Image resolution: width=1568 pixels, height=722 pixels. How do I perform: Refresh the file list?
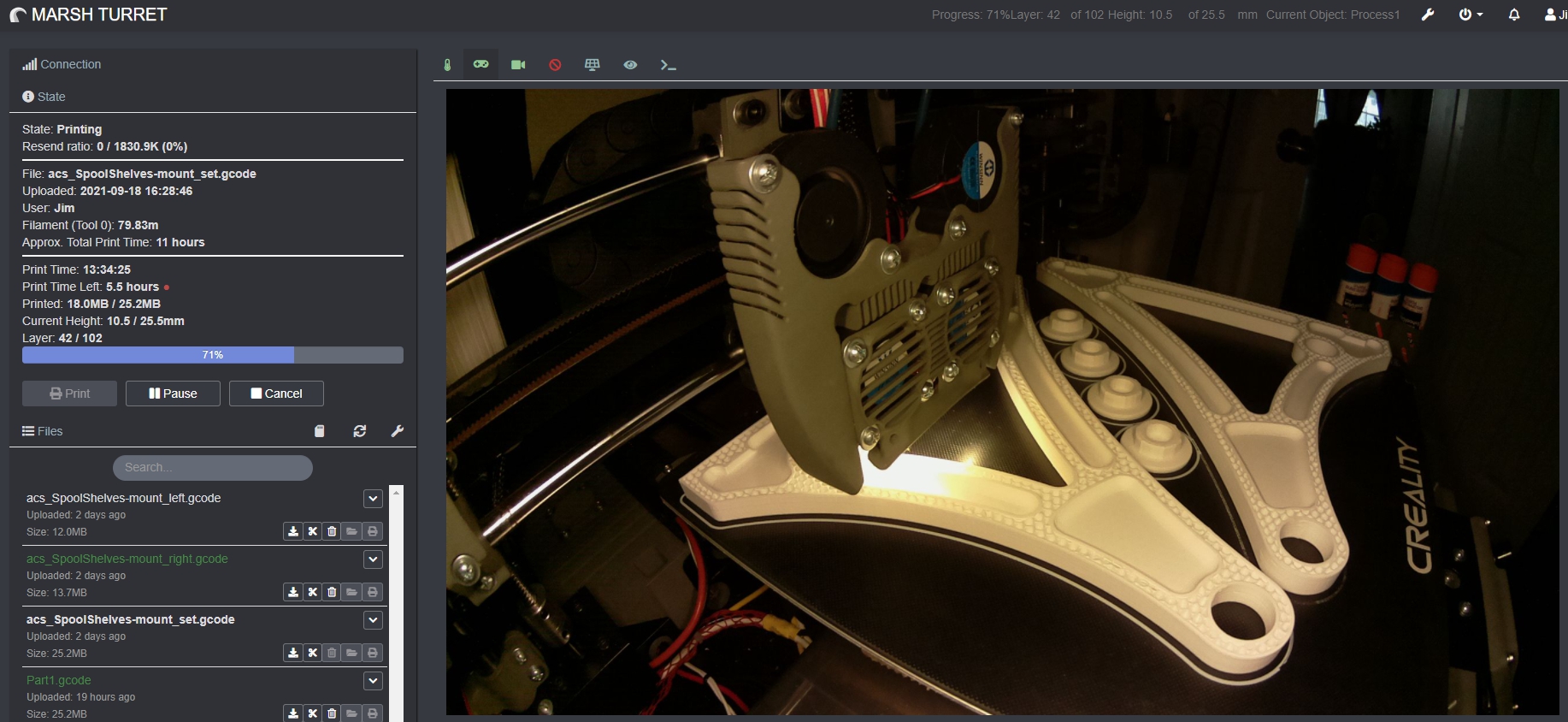[x=360, y=431]
